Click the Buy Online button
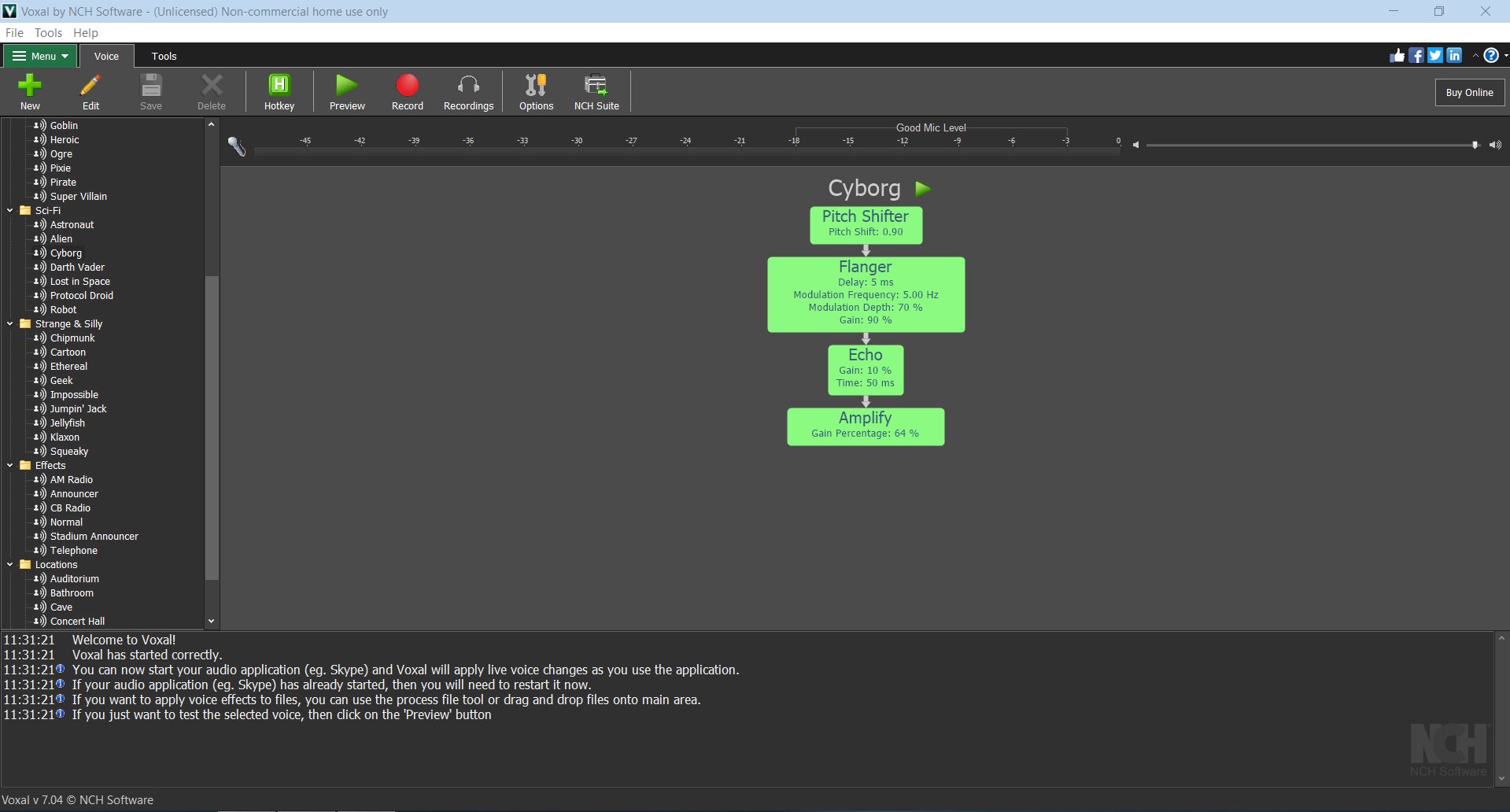 point(1469,92)
